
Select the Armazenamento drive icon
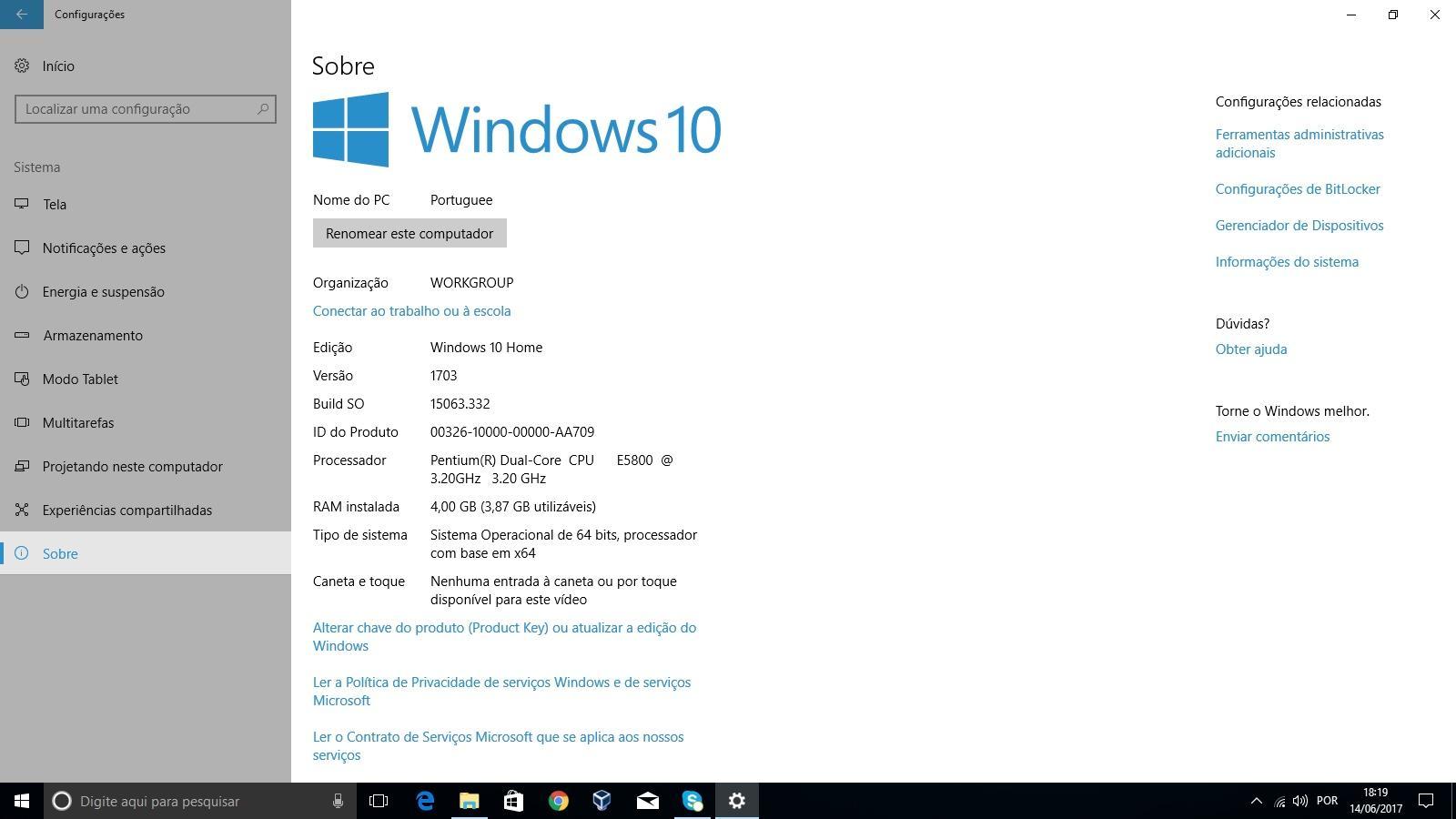(x=22, y=335)
